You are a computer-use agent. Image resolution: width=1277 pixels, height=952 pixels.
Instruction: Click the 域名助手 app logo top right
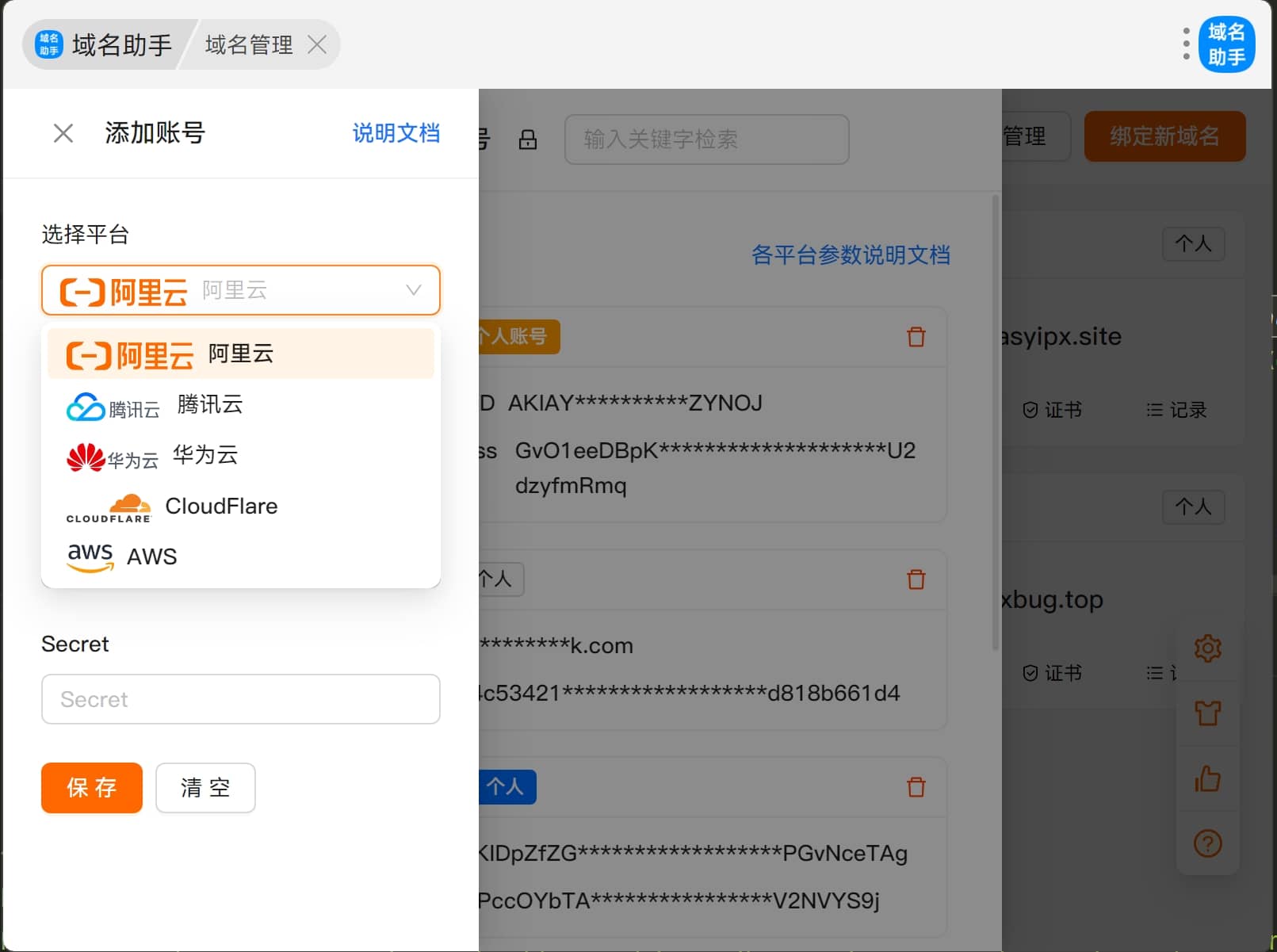(x=1226, y=44)
